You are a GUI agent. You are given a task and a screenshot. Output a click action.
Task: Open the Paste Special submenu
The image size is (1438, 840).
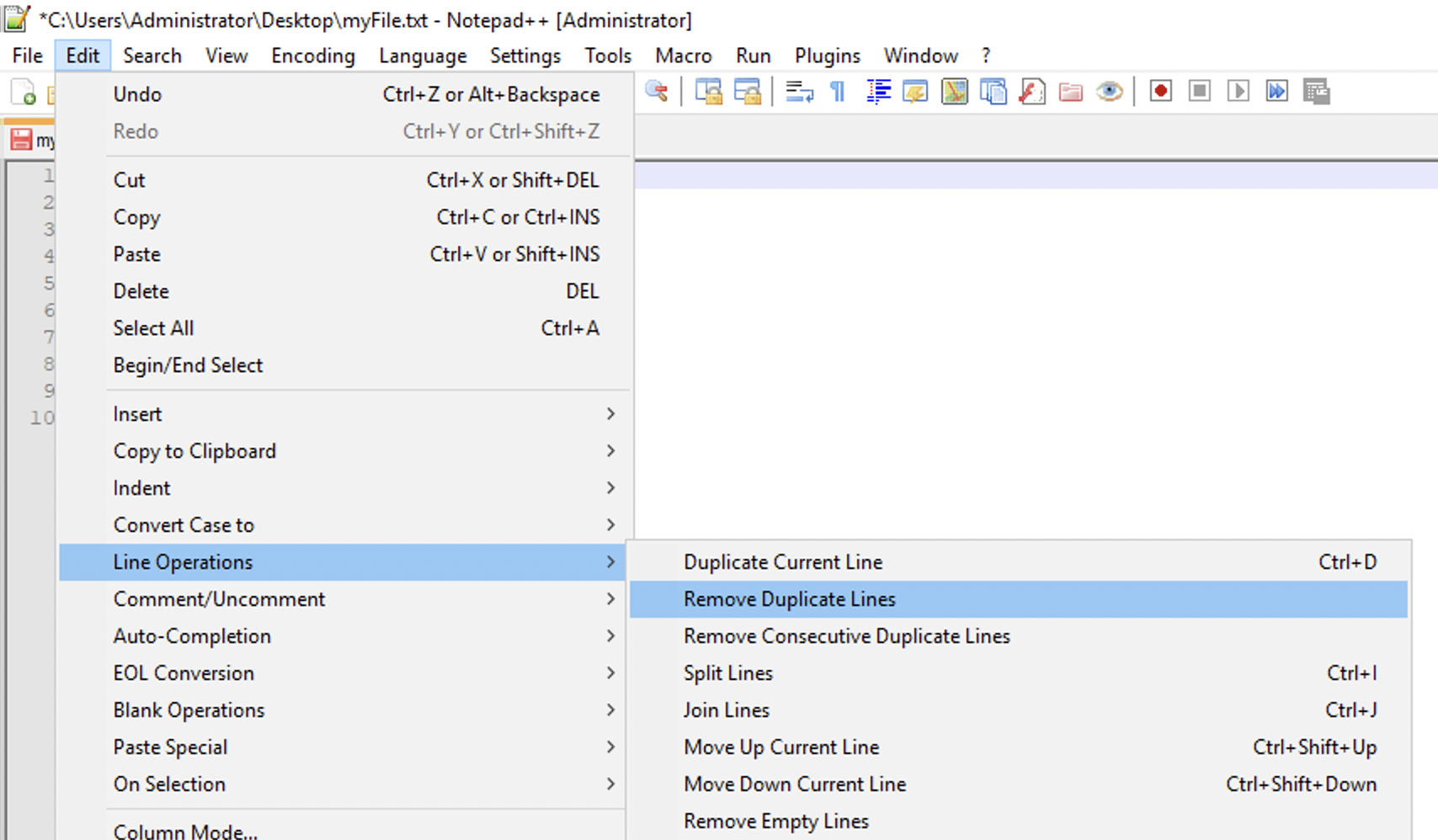pos(170,747)
